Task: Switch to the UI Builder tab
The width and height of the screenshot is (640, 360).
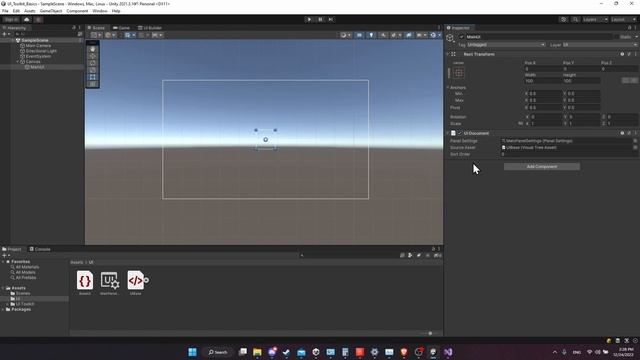Action: [150, 28]
